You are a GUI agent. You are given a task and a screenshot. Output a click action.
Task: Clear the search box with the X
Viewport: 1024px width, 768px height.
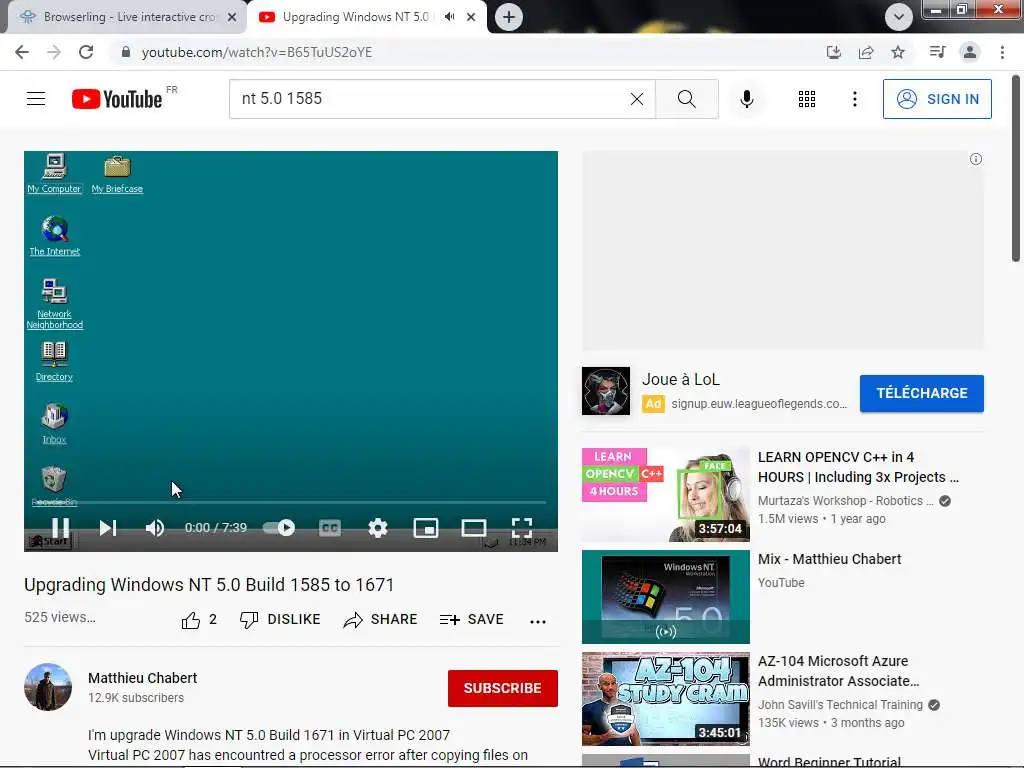637,99
